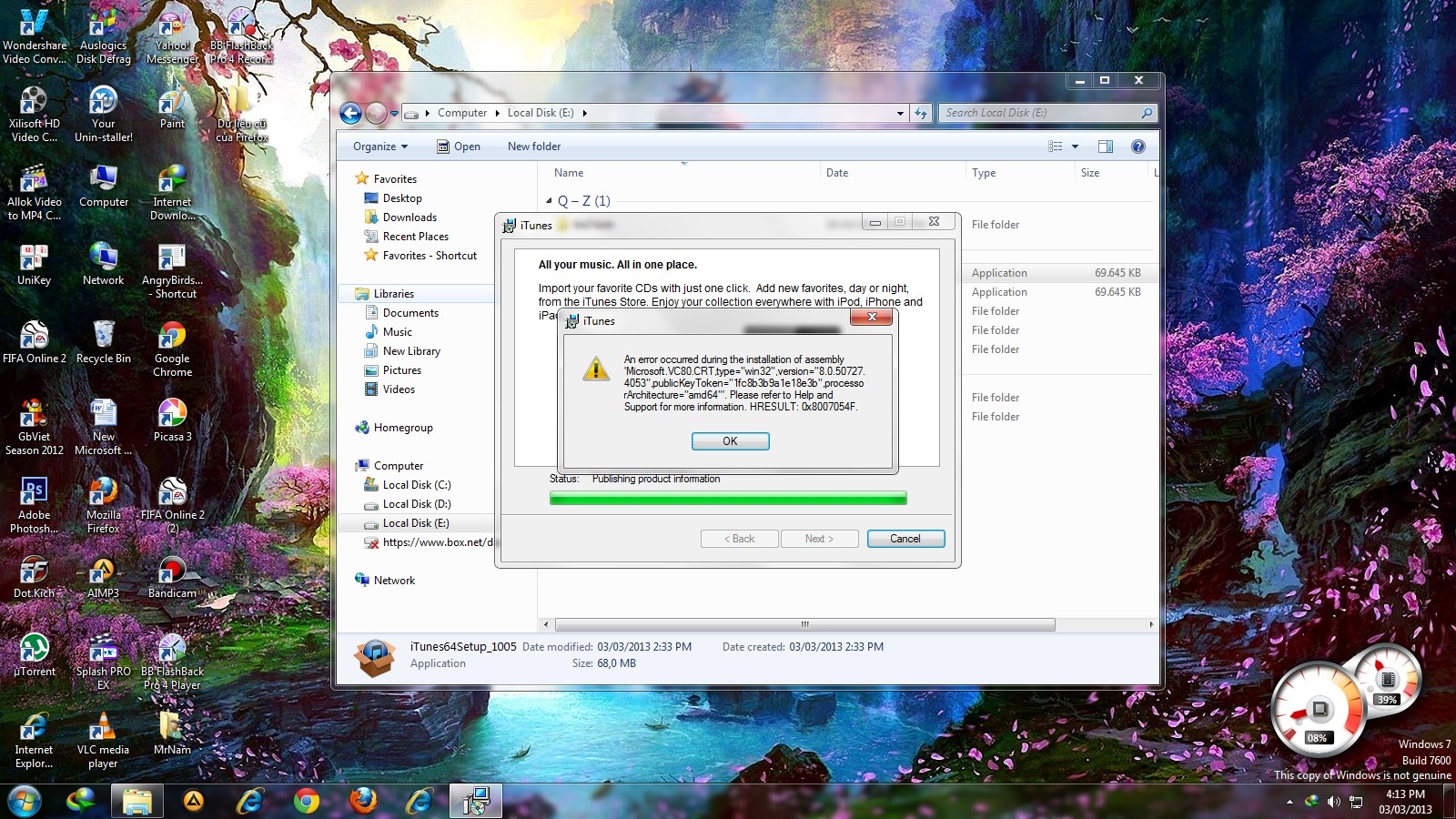Image resolution: width=1456 pixels, height=819 pixels.
Task: Select Local Disk (C:) in tree
Action: pyautogui.click(x=416, y=485)
